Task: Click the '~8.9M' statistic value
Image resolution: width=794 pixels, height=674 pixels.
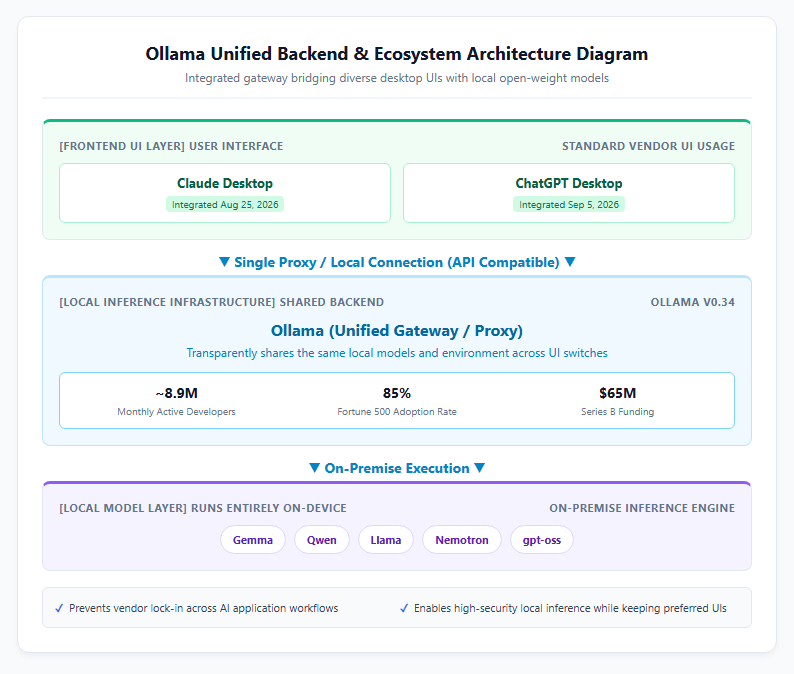Action: click(x=176, y=393)
